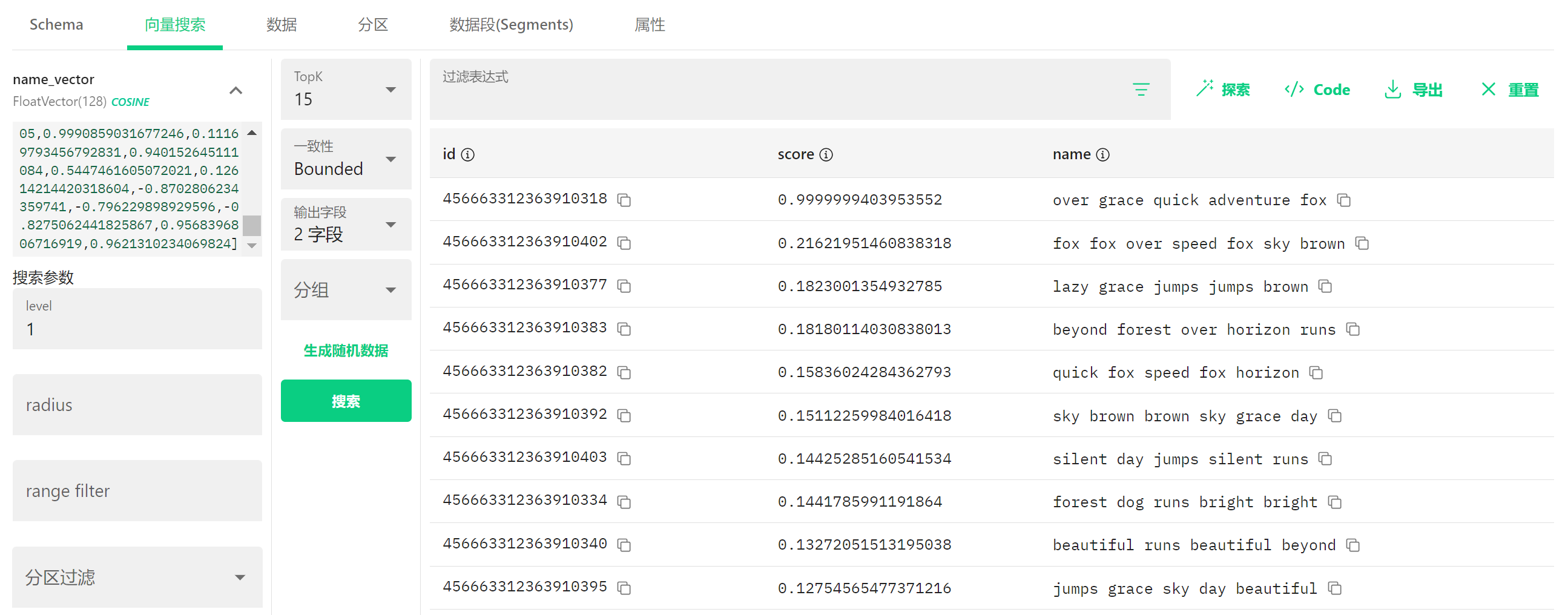Click the filter icon in expression box
This screenshot has height=615, width=1568.
[x=1140, y=90]
